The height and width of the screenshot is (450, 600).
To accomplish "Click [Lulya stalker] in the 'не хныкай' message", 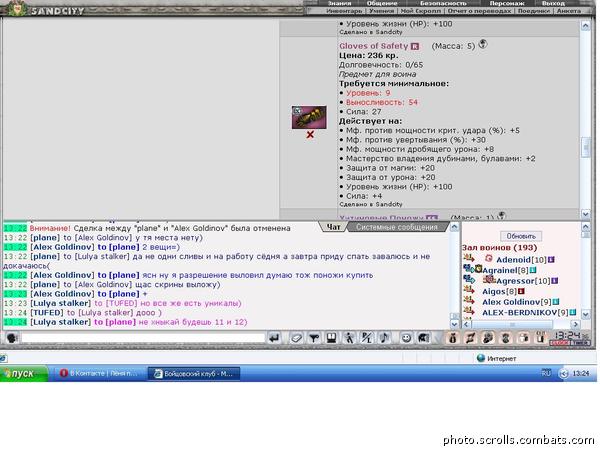I will coord(60,322).
